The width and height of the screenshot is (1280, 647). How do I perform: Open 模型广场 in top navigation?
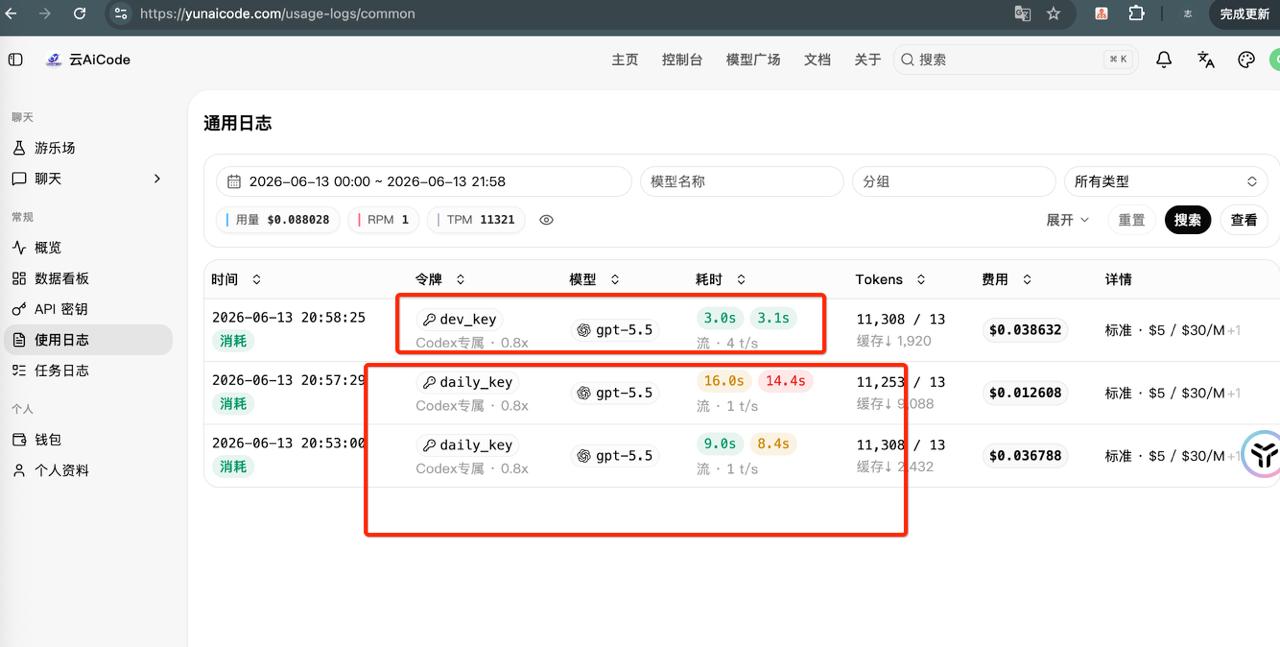(753, 60)
